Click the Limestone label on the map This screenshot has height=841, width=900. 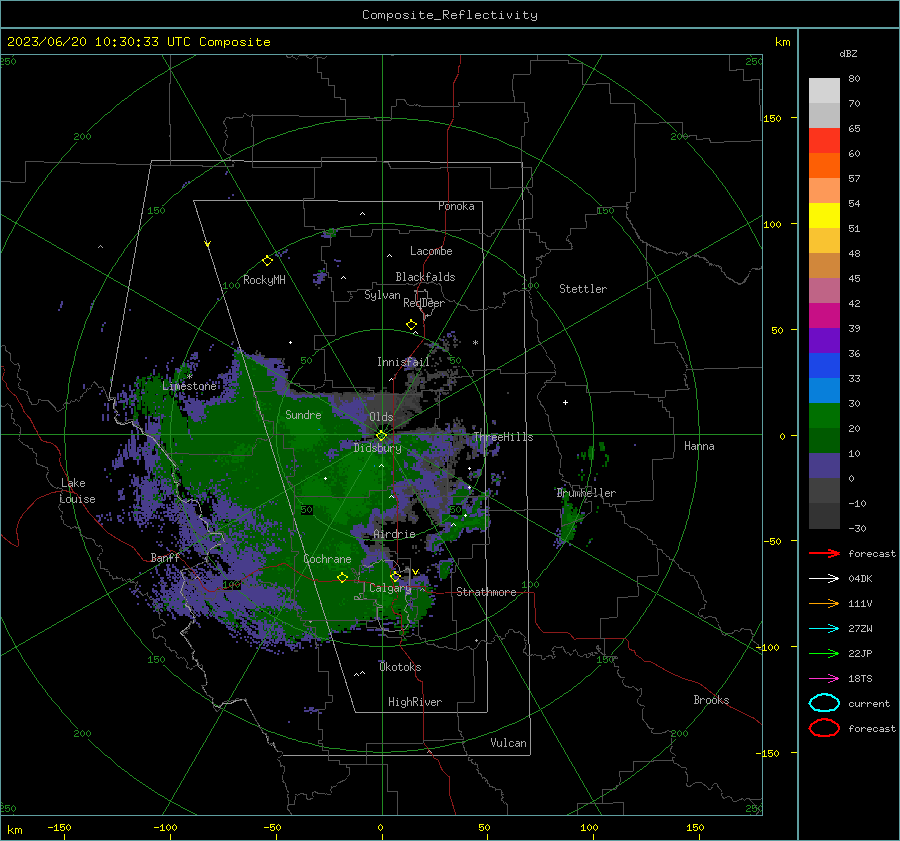coord(189,386)
